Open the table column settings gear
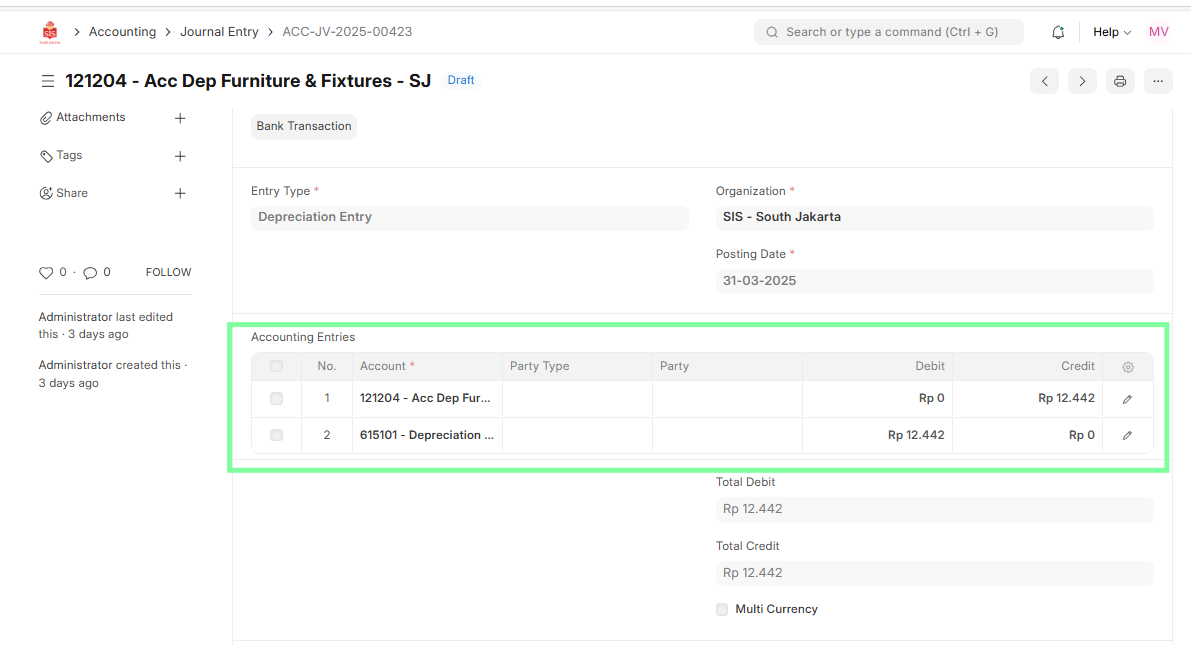The image size is (1191, 645). [1128, 367]
